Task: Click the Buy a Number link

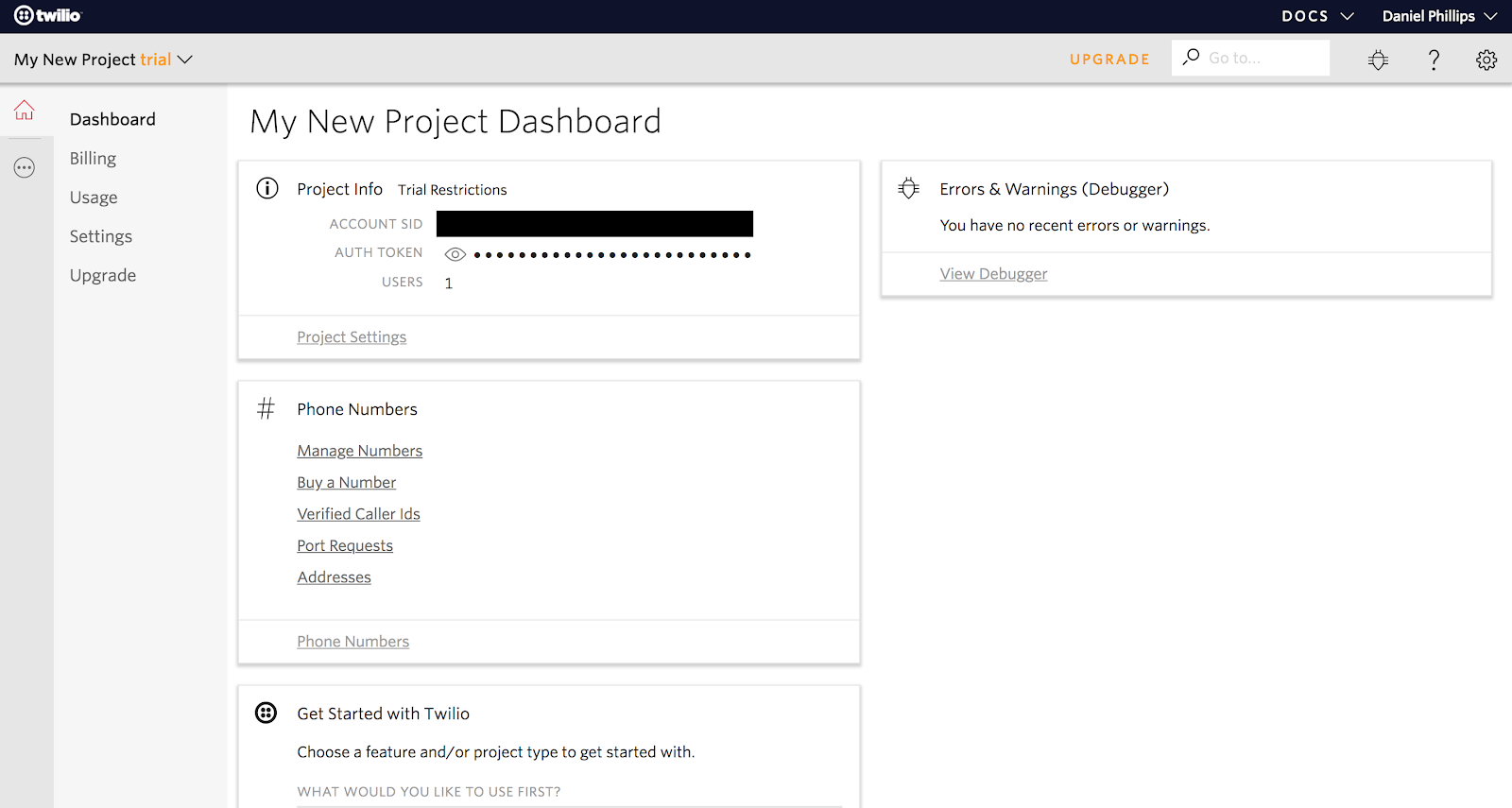Action: tap(347, 482)
